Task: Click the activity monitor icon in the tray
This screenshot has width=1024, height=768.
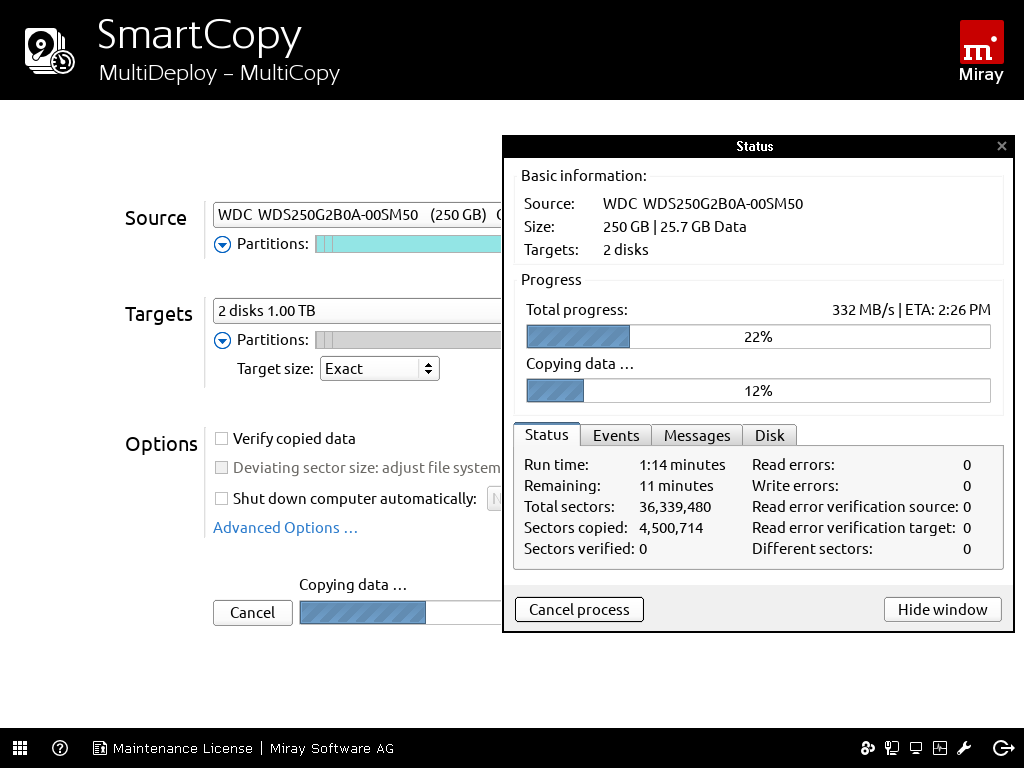Action: tap(939, 747)
